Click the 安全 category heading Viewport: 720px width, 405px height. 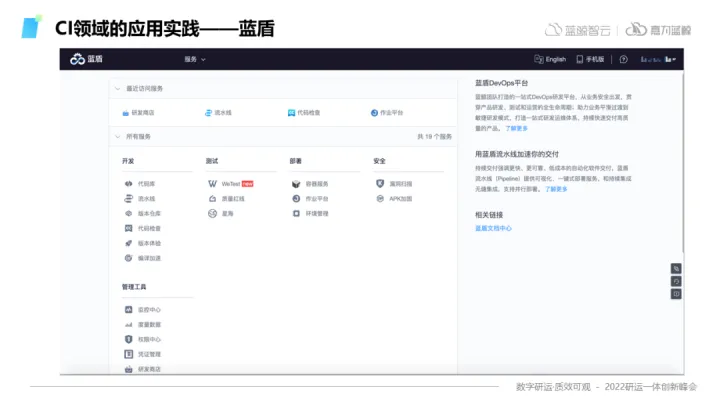pos(380,161)
